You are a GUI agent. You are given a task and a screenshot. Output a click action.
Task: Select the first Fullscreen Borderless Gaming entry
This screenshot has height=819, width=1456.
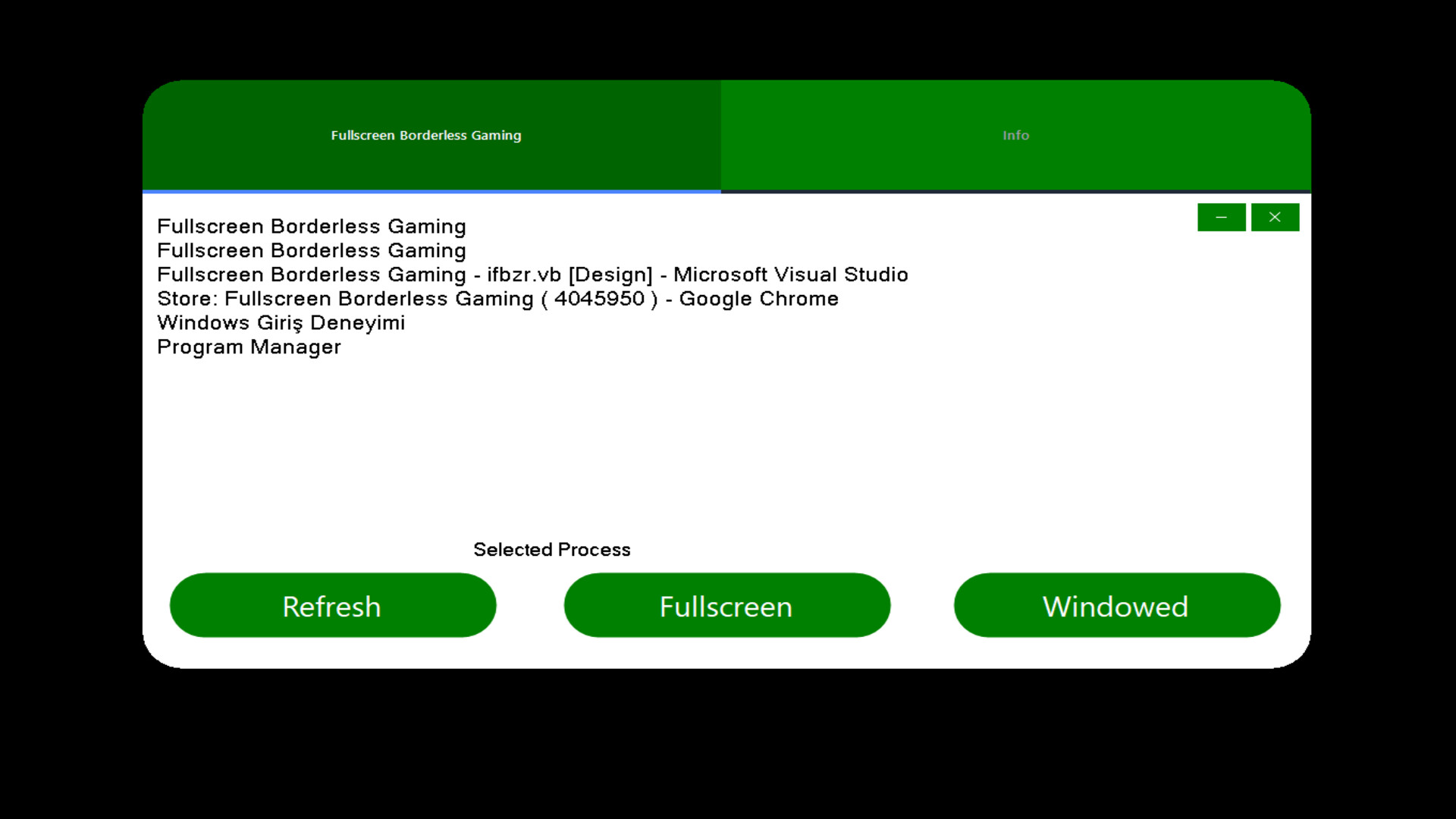311,226
